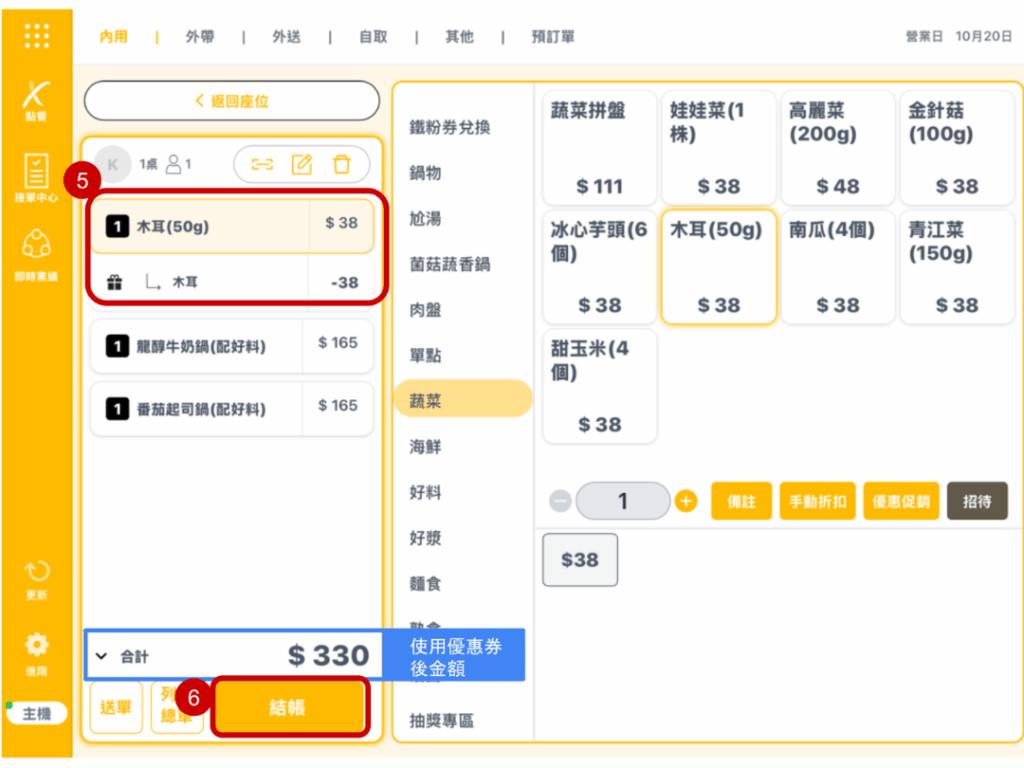The height and width of the screenshot is (768, 1024).
Task: Expand the 合計 total chevron
Action: tap(102, 657)
